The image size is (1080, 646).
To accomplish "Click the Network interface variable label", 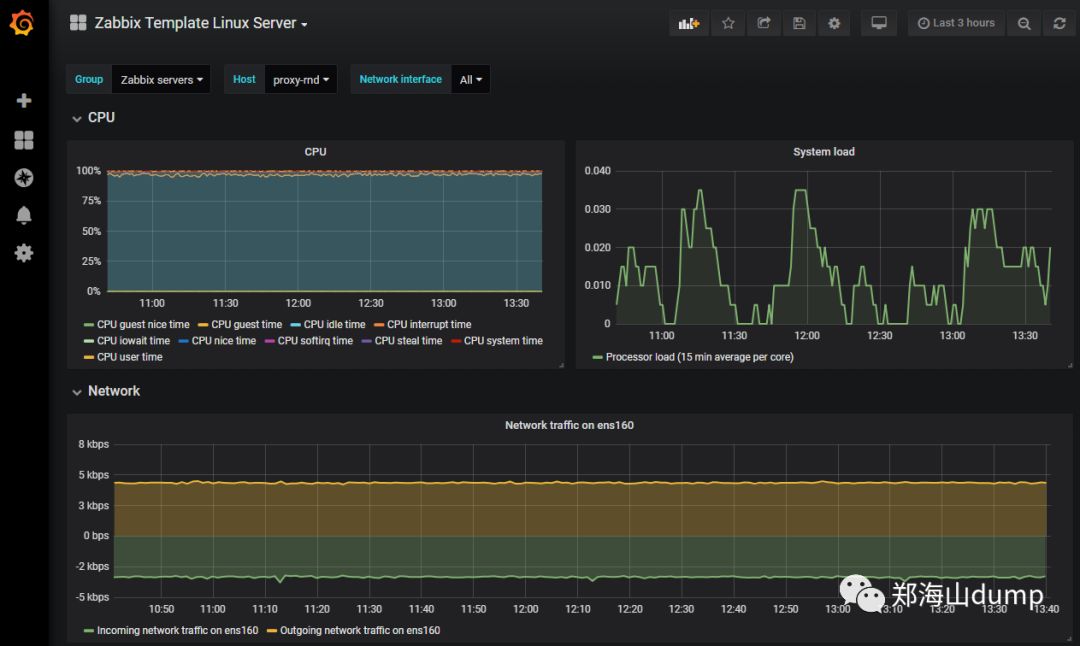I will click(400, 79).
